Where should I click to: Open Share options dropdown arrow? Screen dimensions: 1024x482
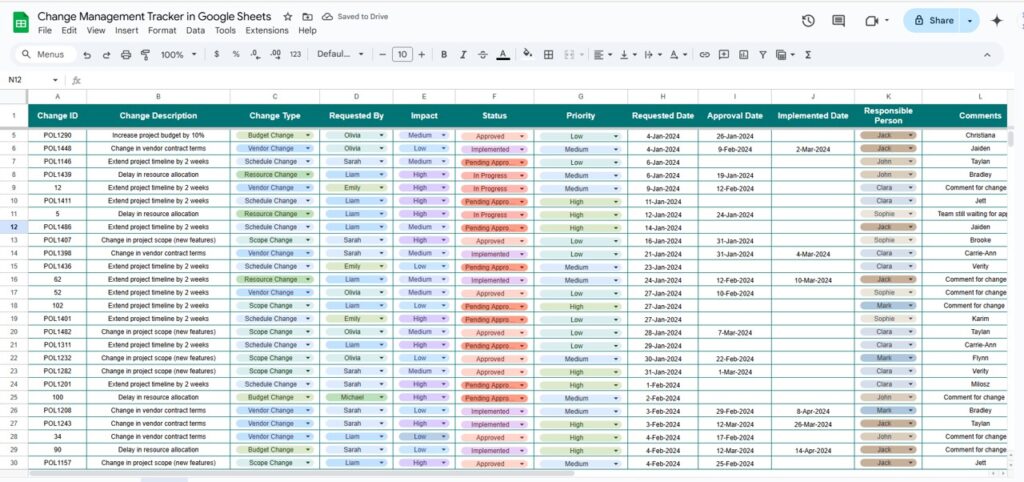[970, 21]
